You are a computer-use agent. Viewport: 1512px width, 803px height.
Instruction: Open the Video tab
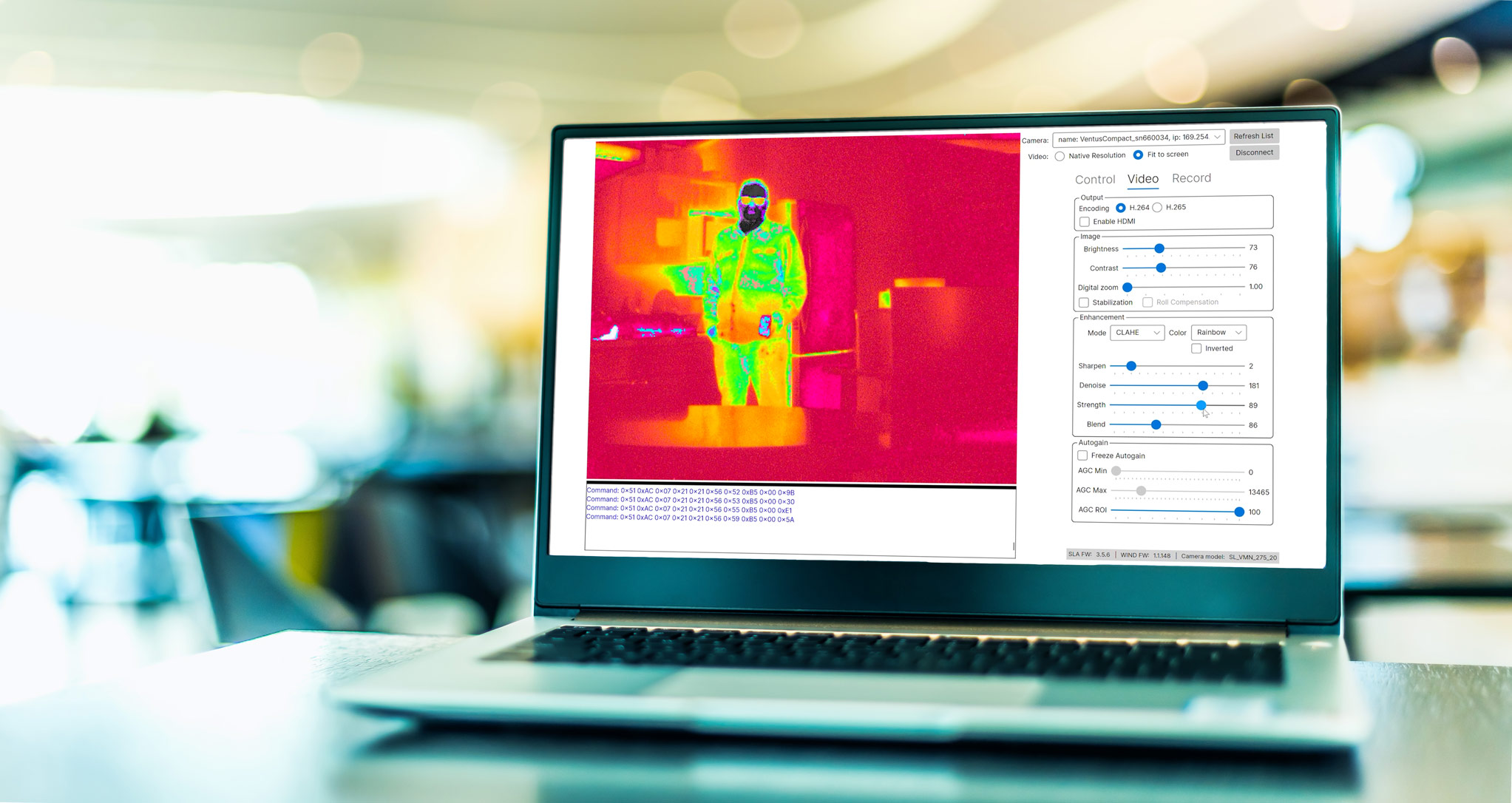click(x=1142, y=179)
